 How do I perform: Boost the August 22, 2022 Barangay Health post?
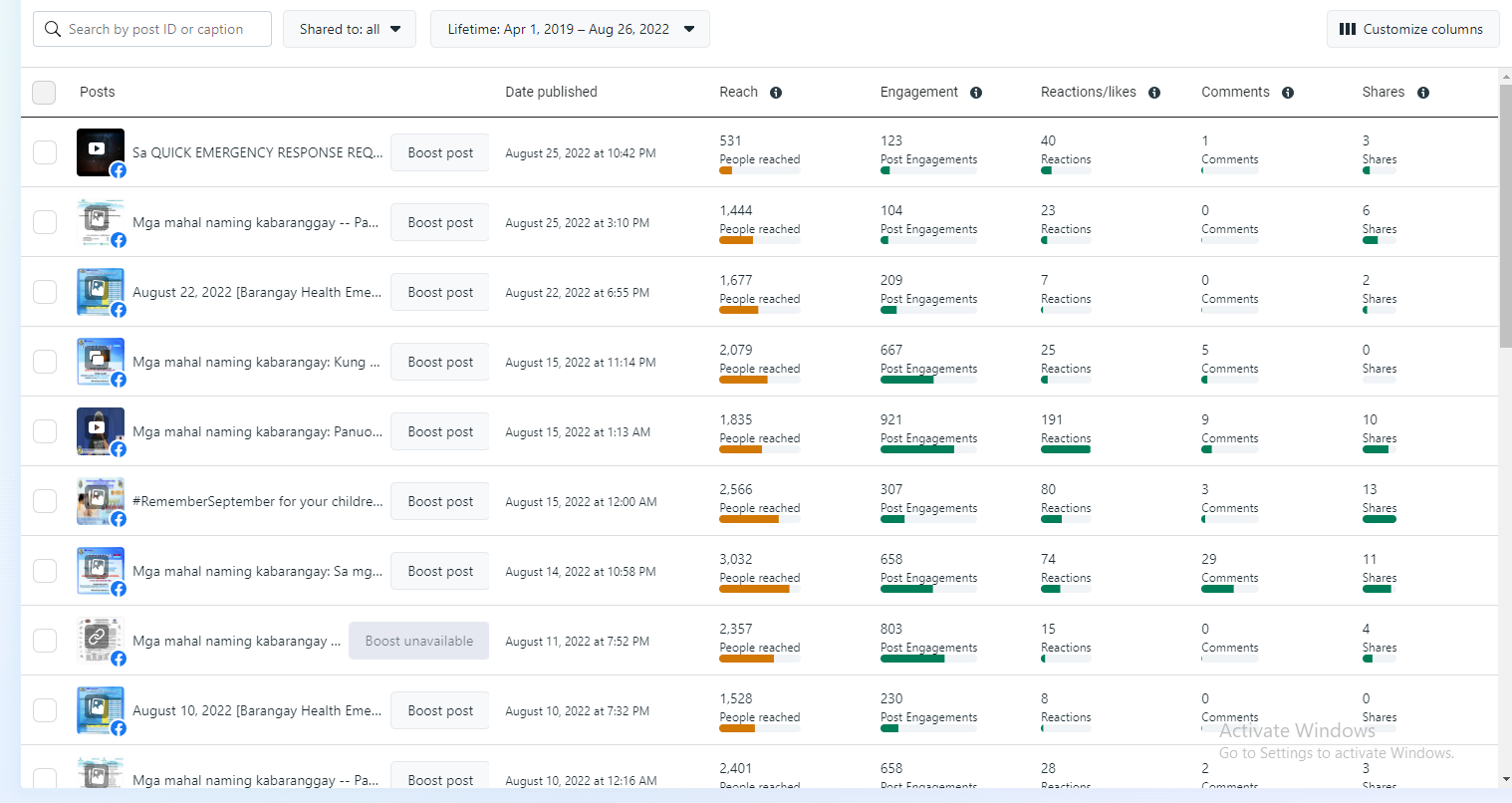pyautogui.click(x=439, y=292)
